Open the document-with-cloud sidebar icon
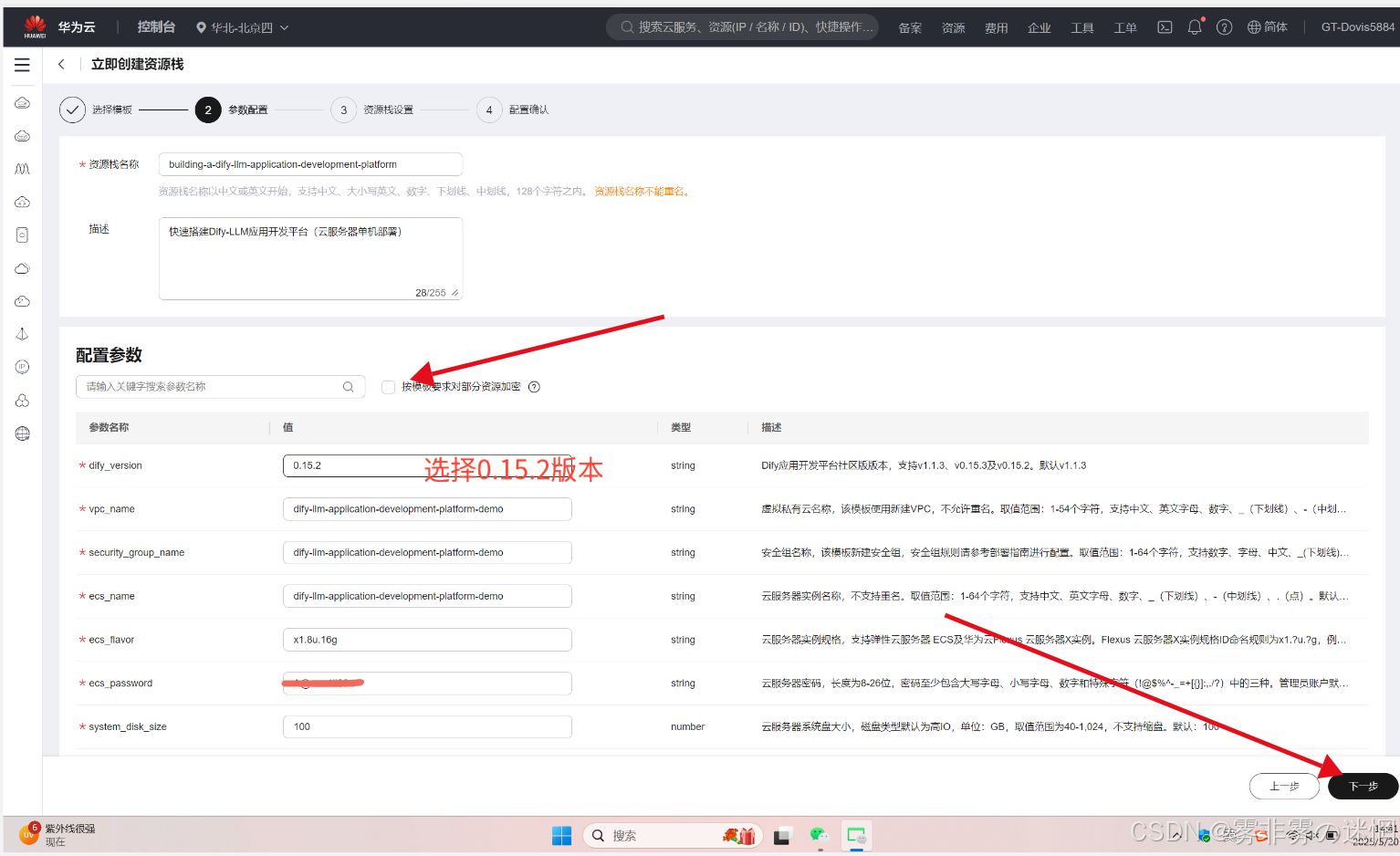The image size is (1400, 856). pyautogui.click(x=23, y=235)
